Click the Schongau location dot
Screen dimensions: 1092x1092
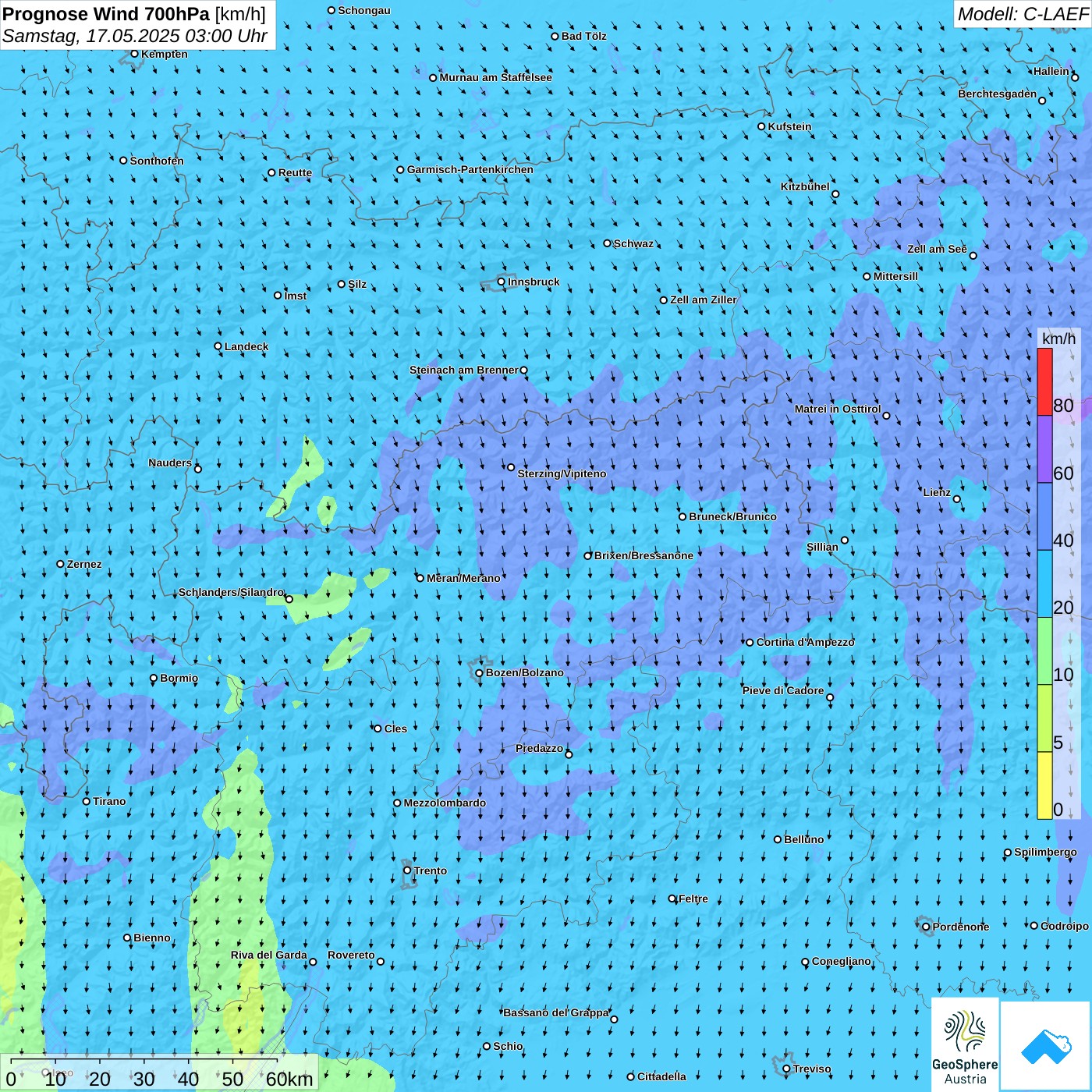coord(331,10)
